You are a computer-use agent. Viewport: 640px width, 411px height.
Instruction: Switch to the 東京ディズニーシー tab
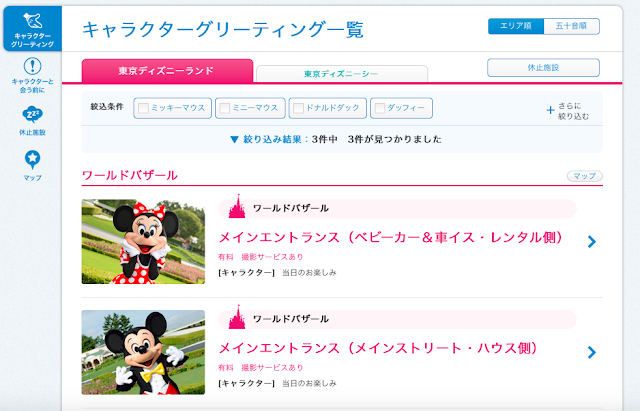(342, 74)
